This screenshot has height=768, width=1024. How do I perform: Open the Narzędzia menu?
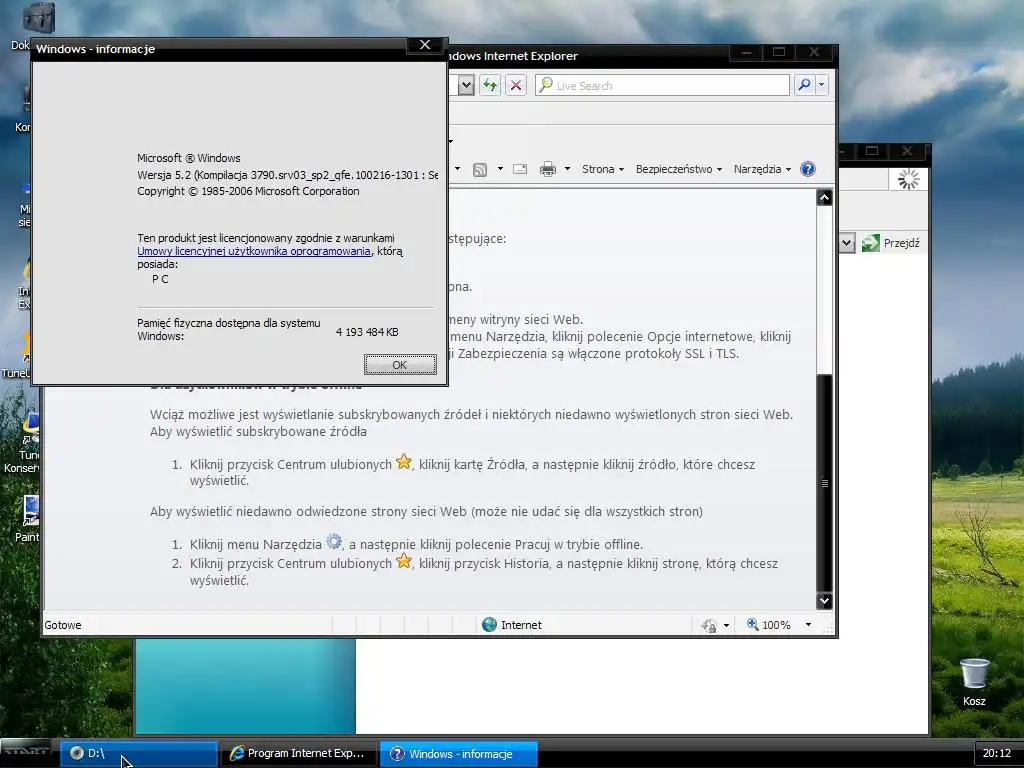(x=762, y=169)
